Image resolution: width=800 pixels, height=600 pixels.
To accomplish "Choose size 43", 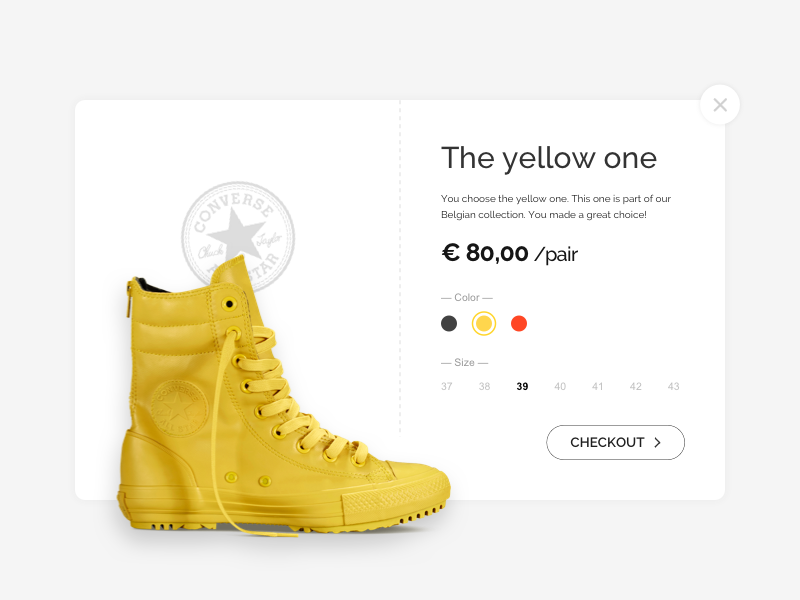I will pyautogui.click(x=673, y=386).
